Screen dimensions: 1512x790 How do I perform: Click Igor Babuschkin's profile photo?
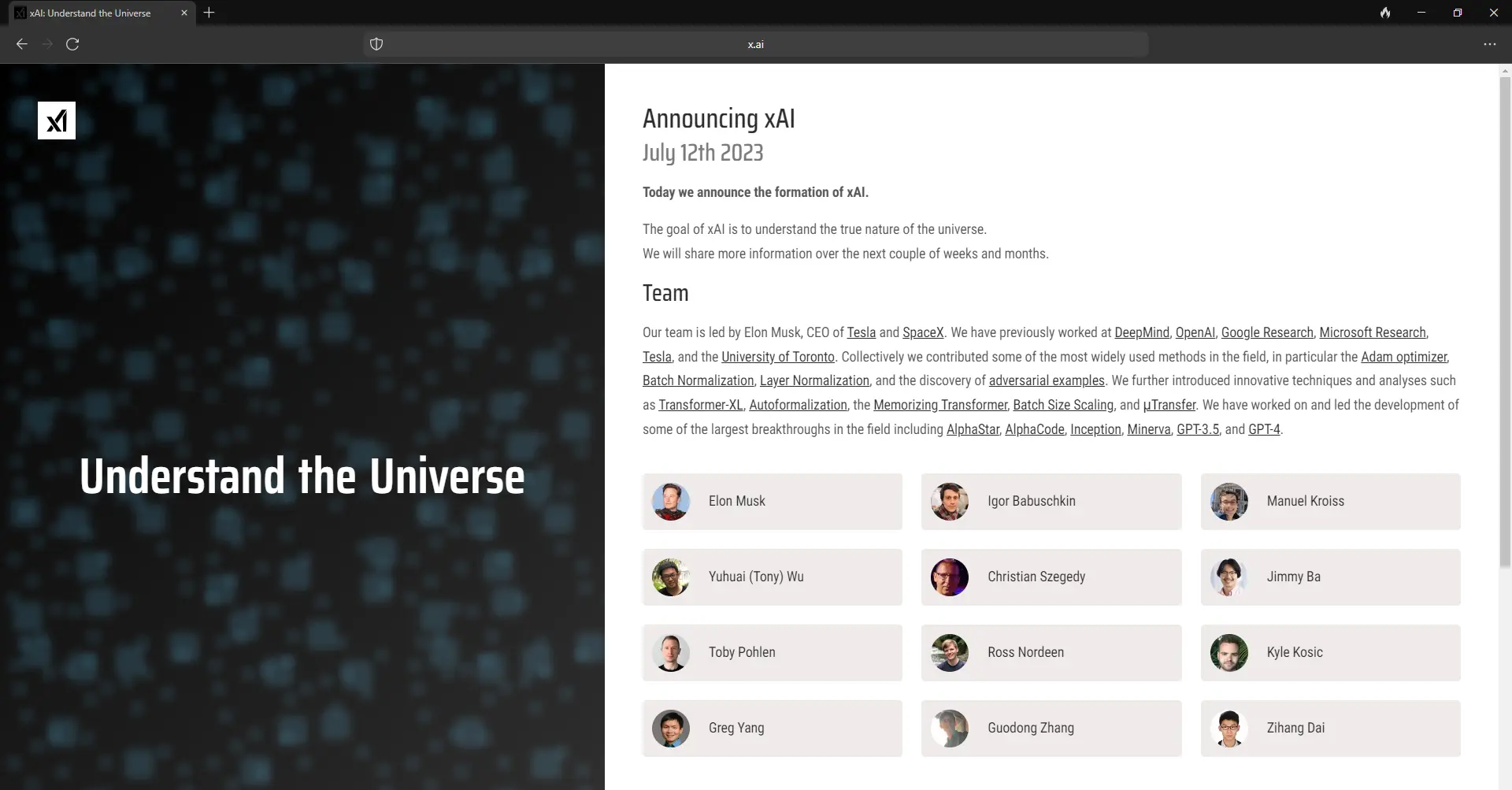[x=950, y=502]
